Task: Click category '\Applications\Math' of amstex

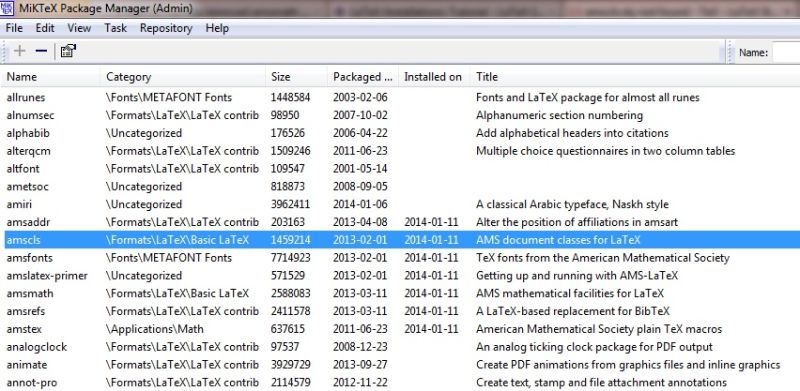Action: (x=155, y=329)
